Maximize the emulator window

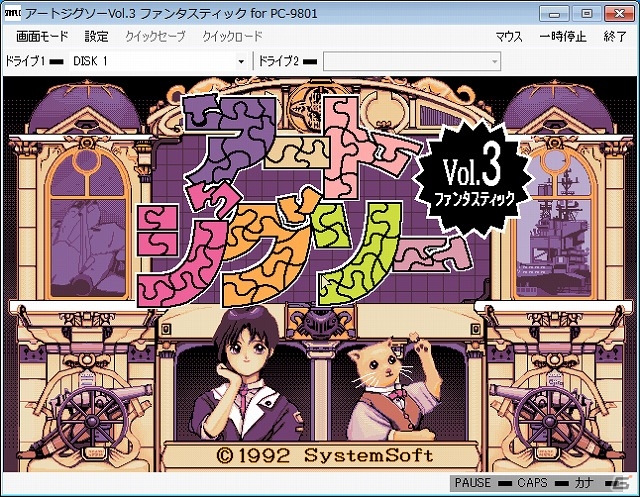pos(586,14)
